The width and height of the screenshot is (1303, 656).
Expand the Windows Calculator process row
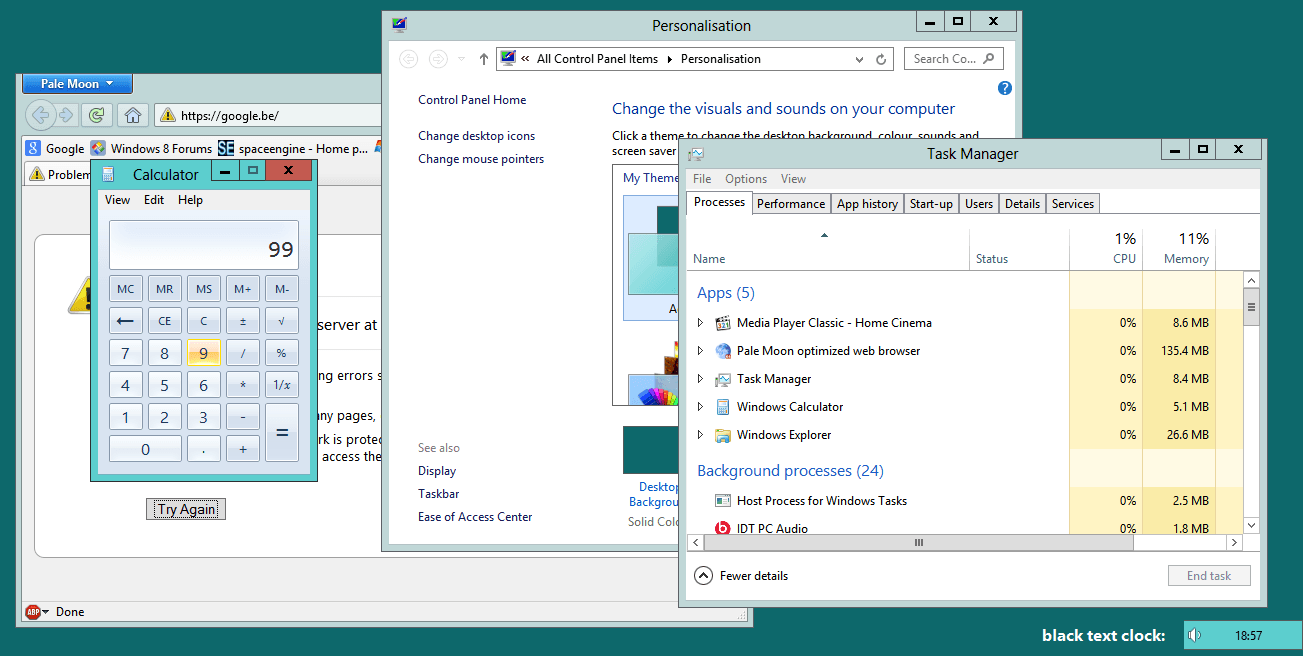700,407
